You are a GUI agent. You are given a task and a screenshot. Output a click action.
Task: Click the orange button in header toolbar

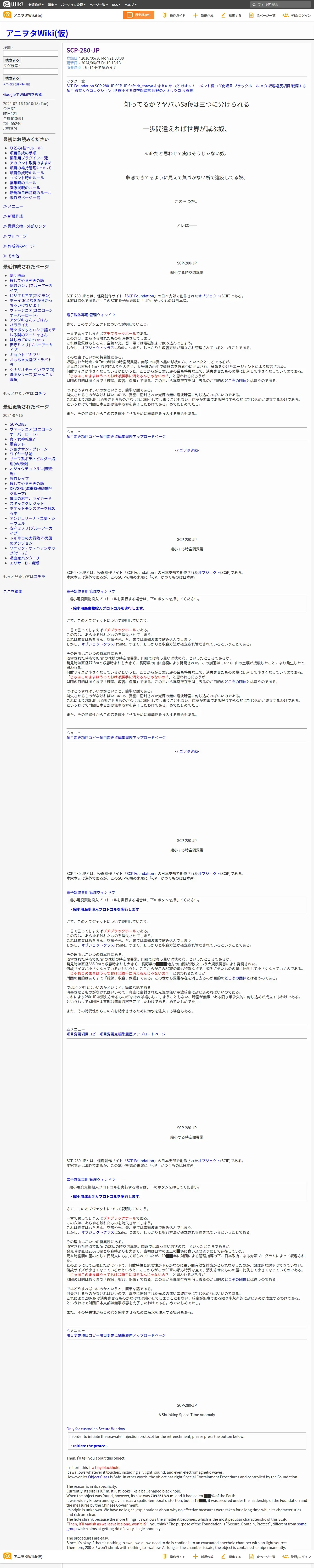(x=138, y=15)
